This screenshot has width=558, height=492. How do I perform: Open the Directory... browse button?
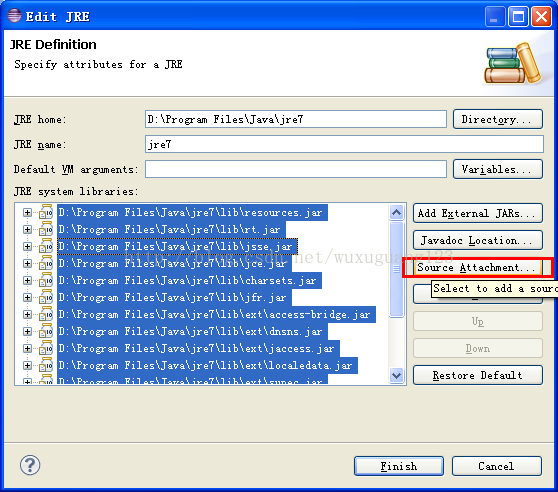pos(498,119)
